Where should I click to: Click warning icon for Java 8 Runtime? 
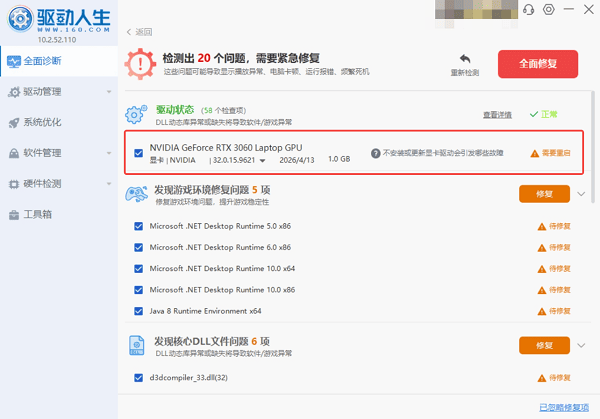tap(542, 311)
